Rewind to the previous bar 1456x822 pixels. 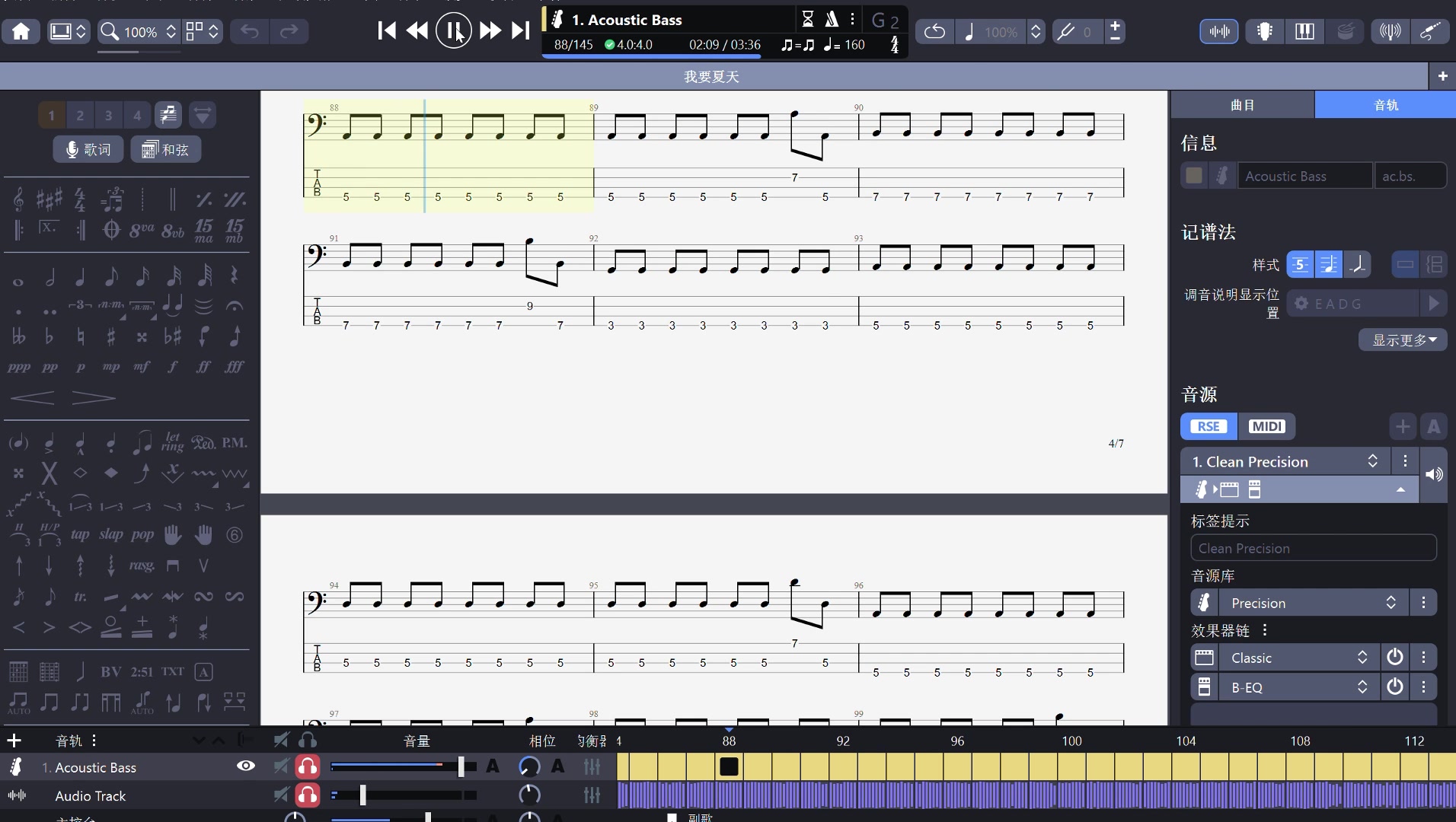coord(417,30)
